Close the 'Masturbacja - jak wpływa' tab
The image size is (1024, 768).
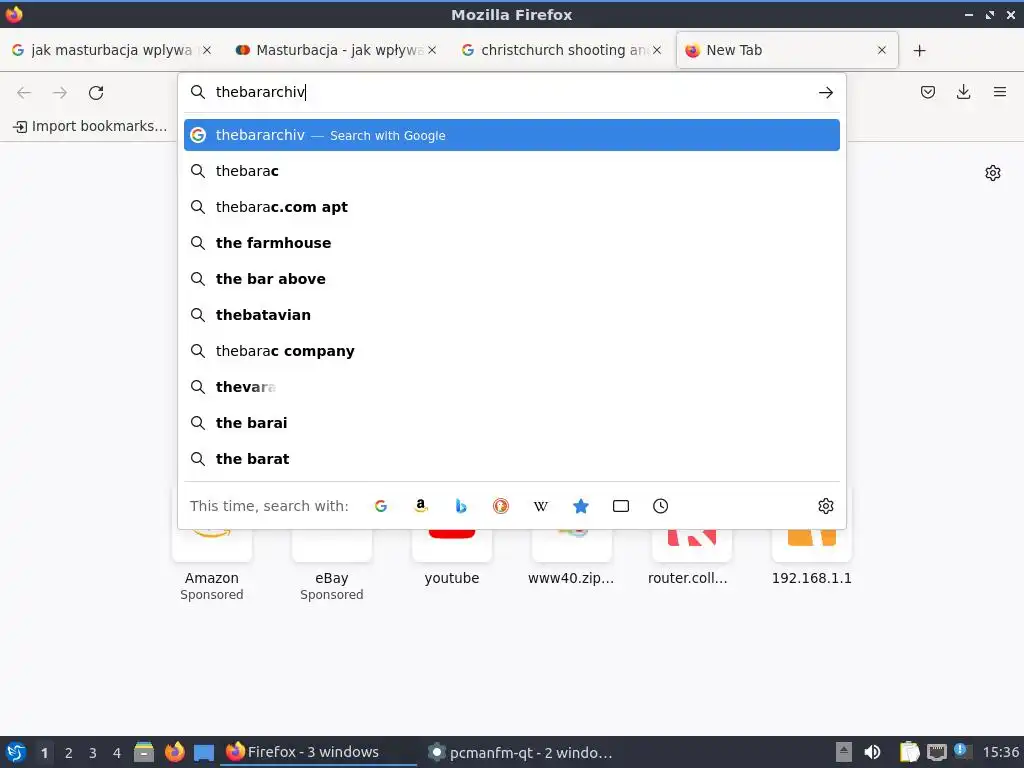(x=432, y=50)
